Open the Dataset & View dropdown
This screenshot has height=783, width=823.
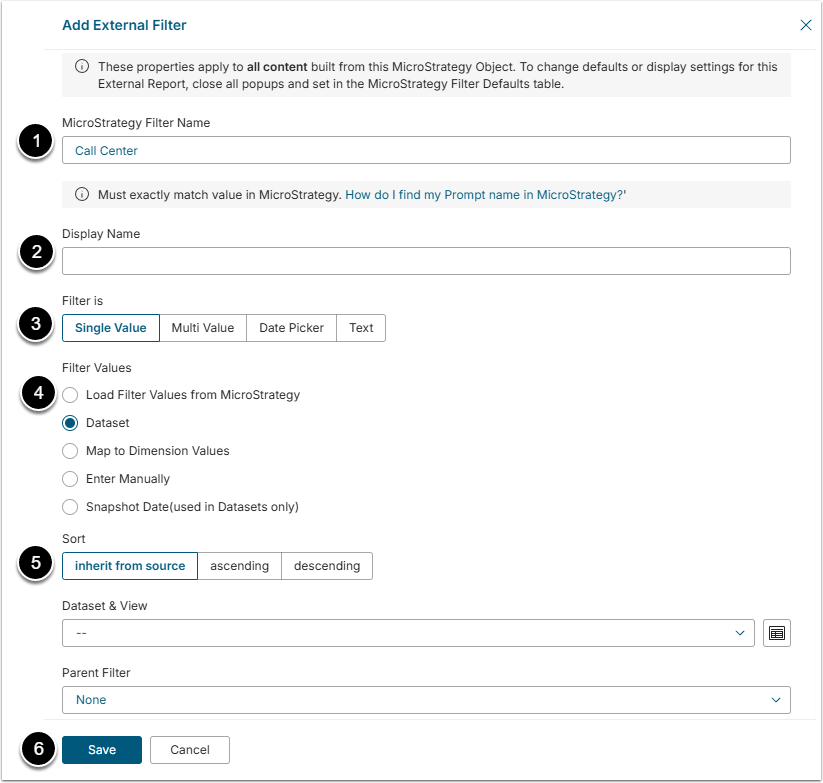pyautogui.click(x=407, y=633)
